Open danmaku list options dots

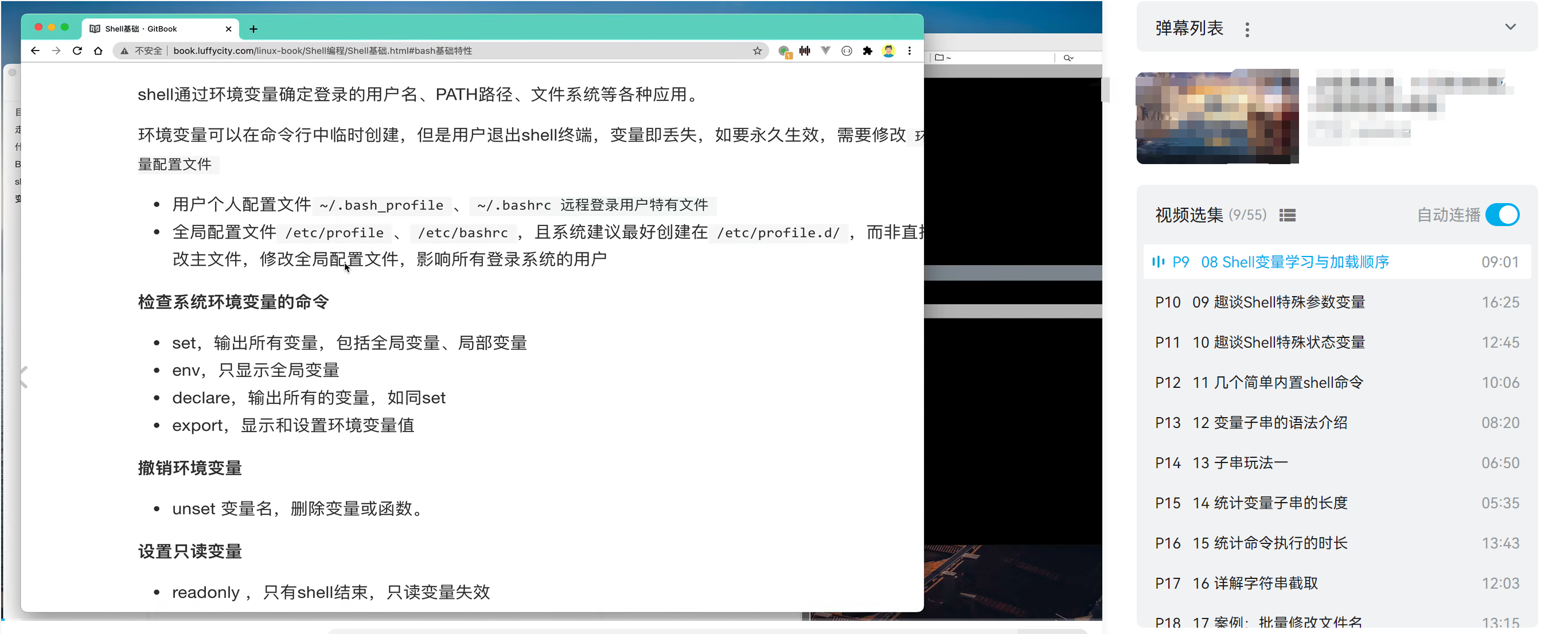[x=1247, y=29]
